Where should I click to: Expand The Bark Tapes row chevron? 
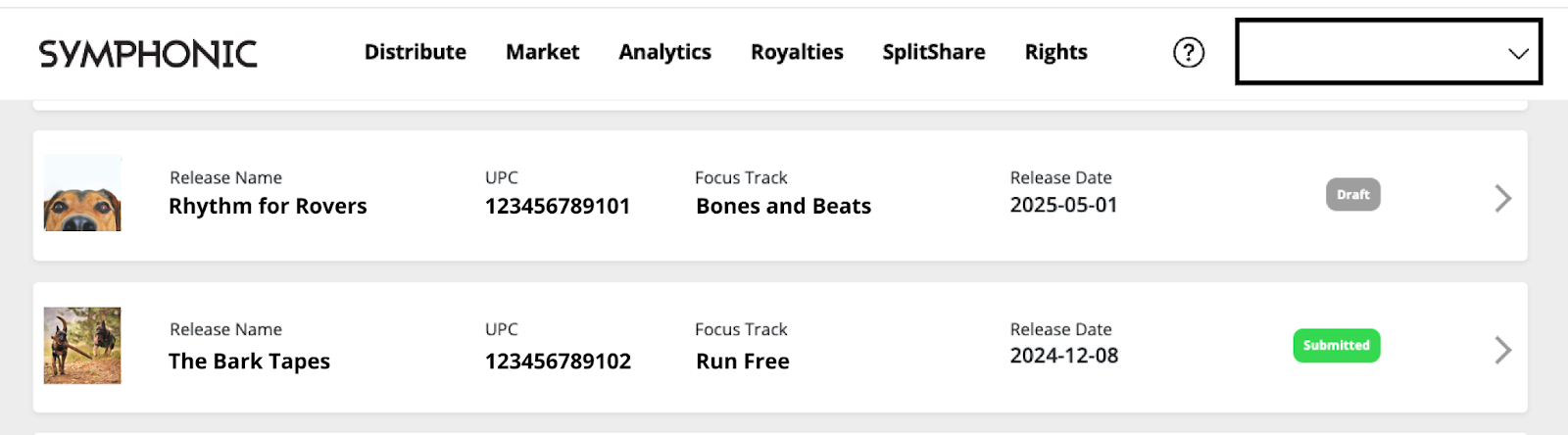1502,350
